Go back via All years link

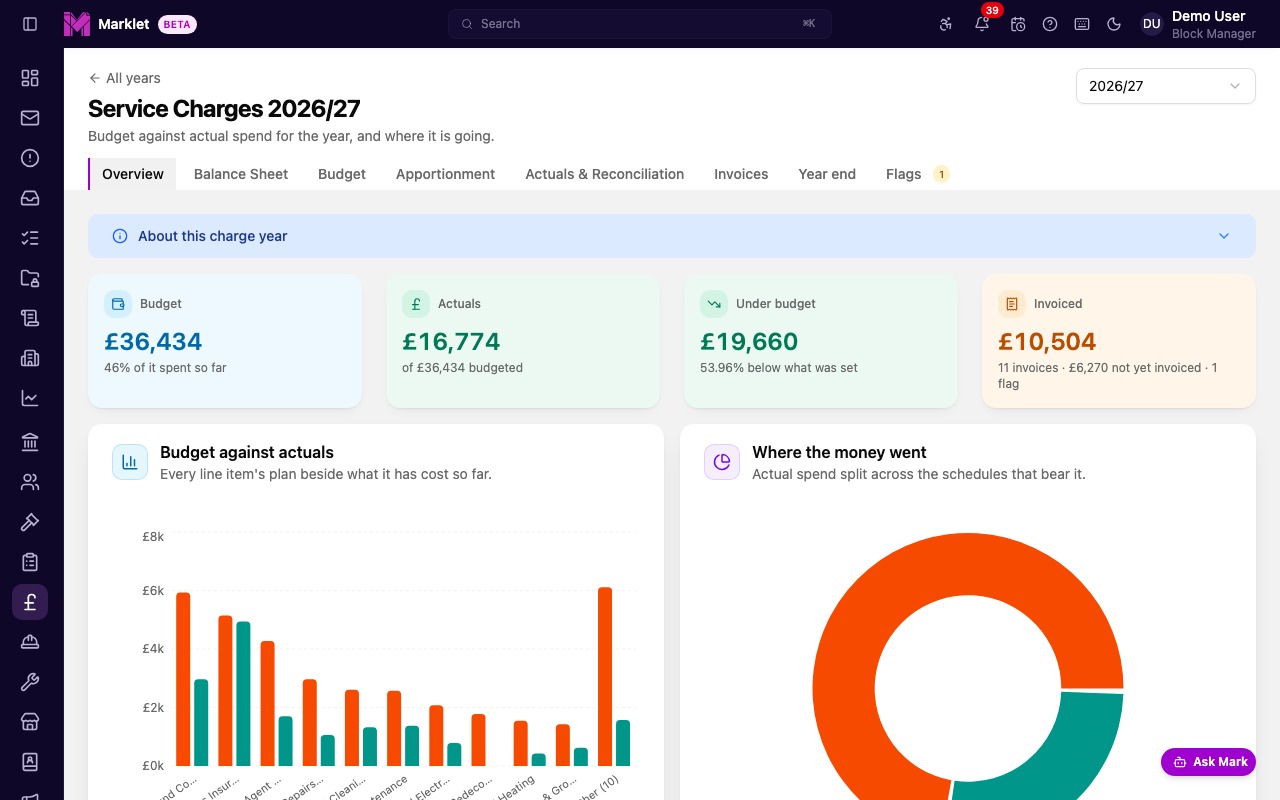124,78
